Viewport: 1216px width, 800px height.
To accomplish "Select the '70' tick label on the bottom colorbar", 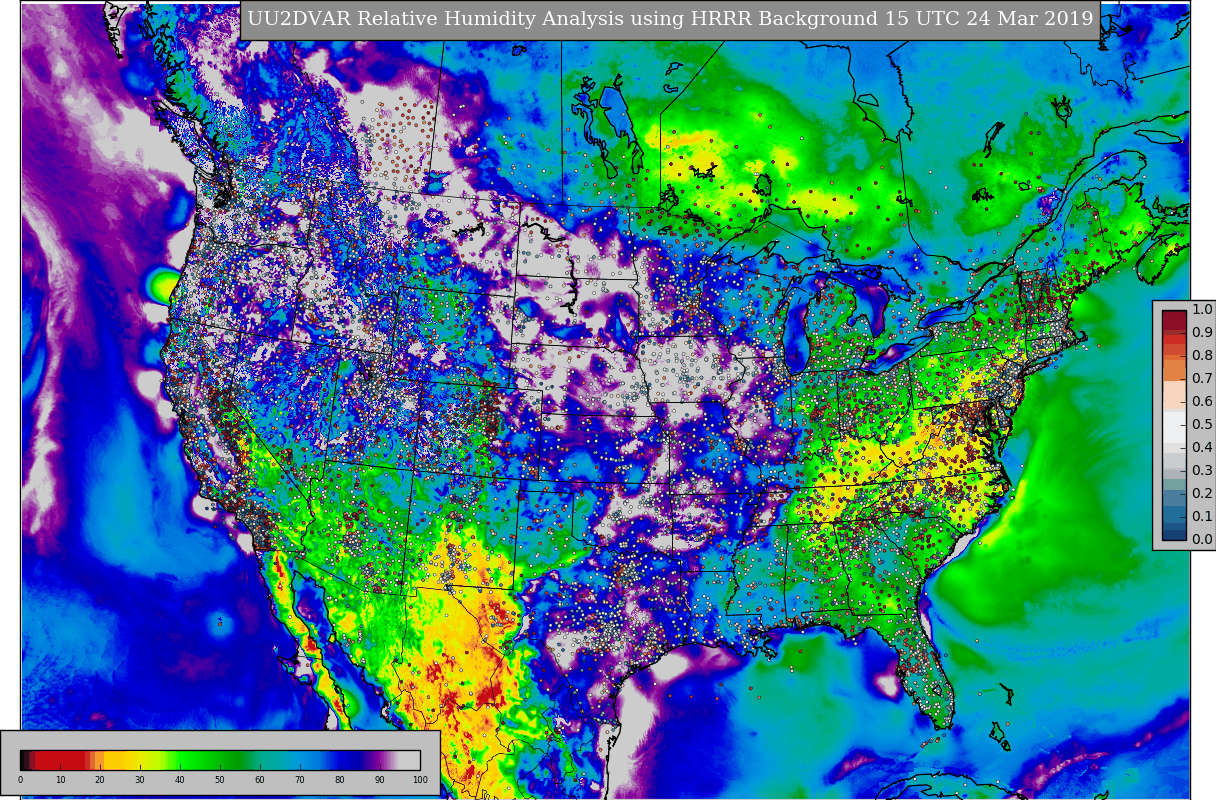I will click(300, 780).
